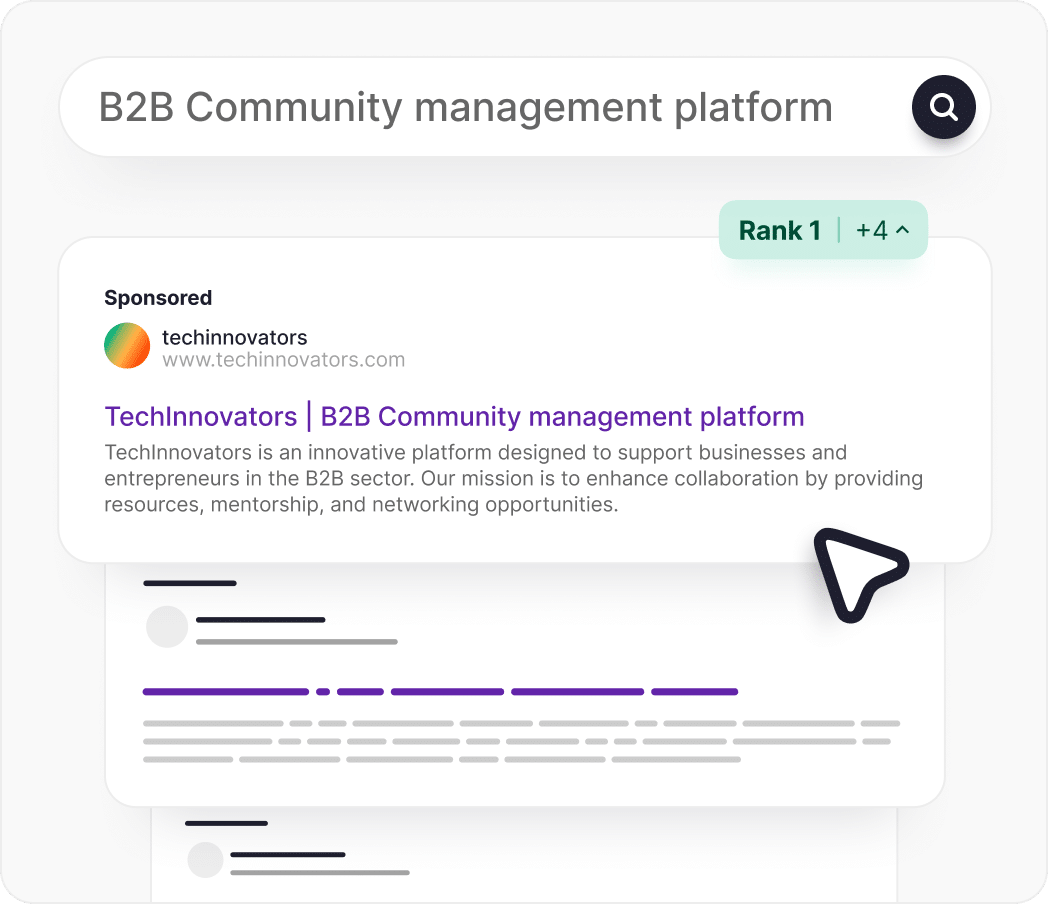Click the second result's gray avatar circle
1048x904 pixels.
pos(167,627)
